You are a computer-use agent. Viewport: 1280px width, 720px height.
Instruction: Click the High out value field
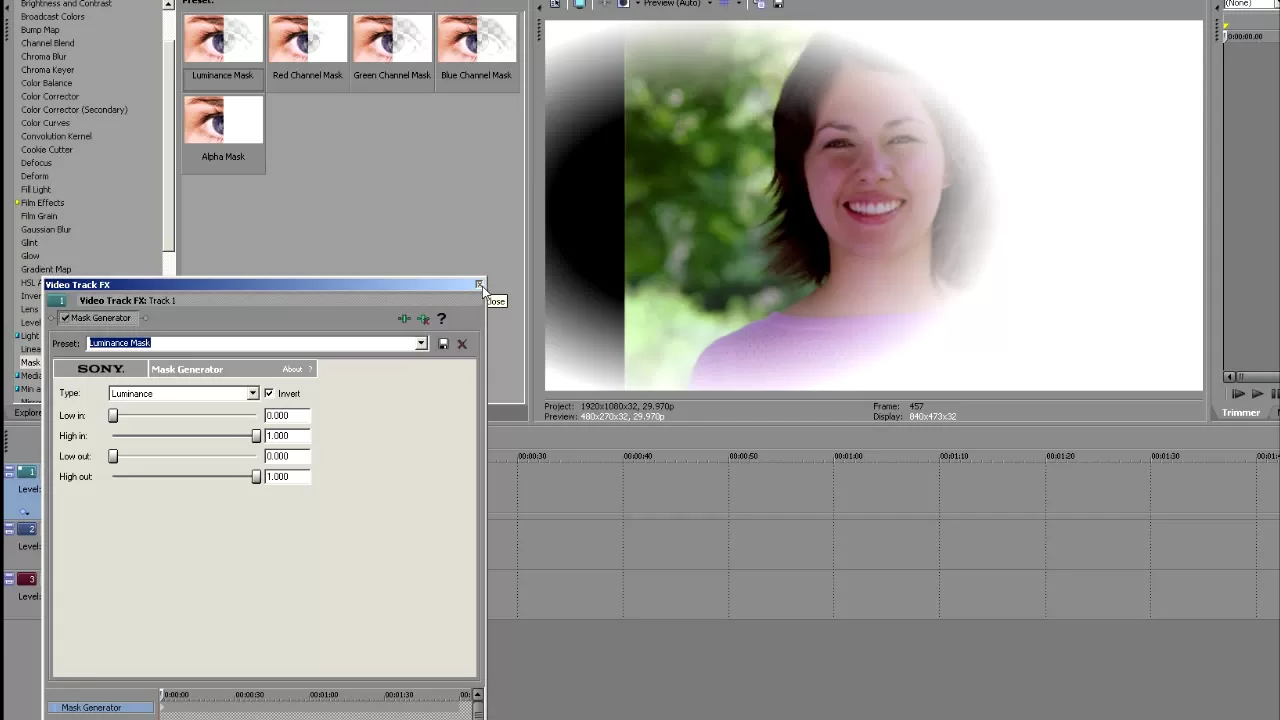click(x=287, y=477)
